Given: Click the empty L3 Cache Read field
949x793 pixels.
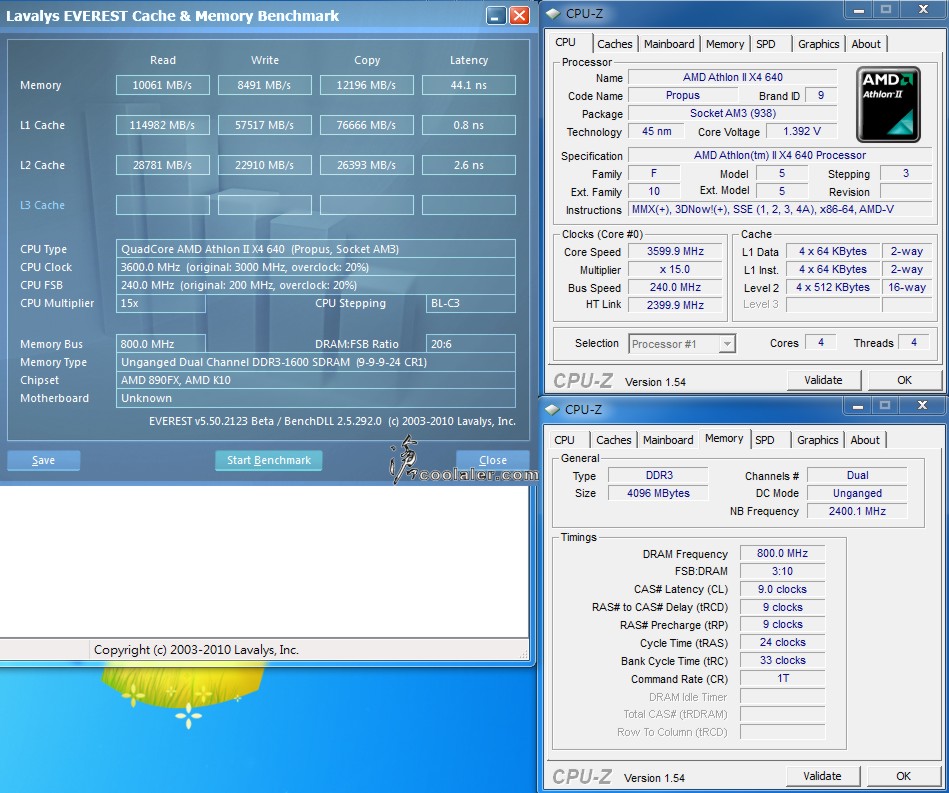Looking at the screenshot, I should (x=163, y=205).
